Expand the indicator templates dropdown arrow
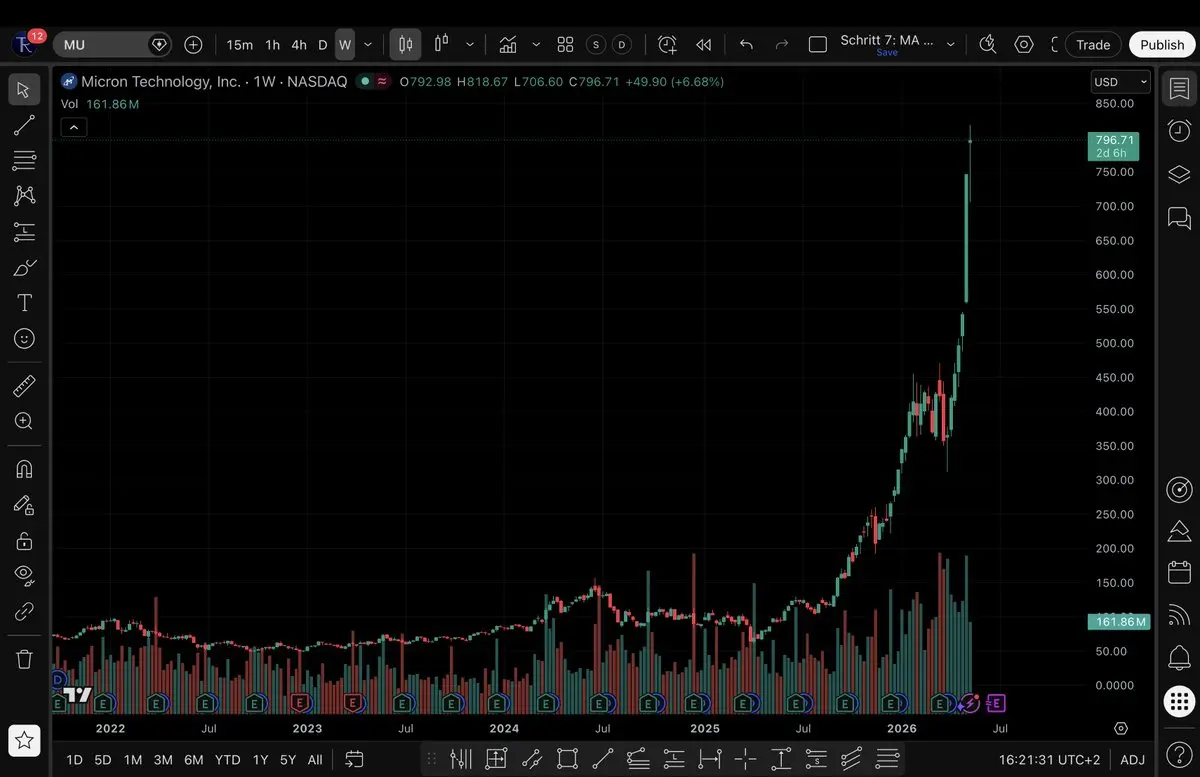The image size is (1200, 777). (536, 45)
